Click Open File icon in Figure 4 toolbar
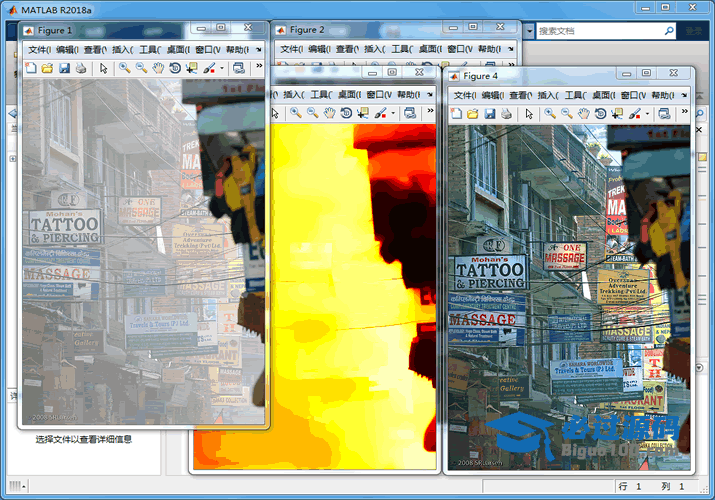 click(473, 113)
